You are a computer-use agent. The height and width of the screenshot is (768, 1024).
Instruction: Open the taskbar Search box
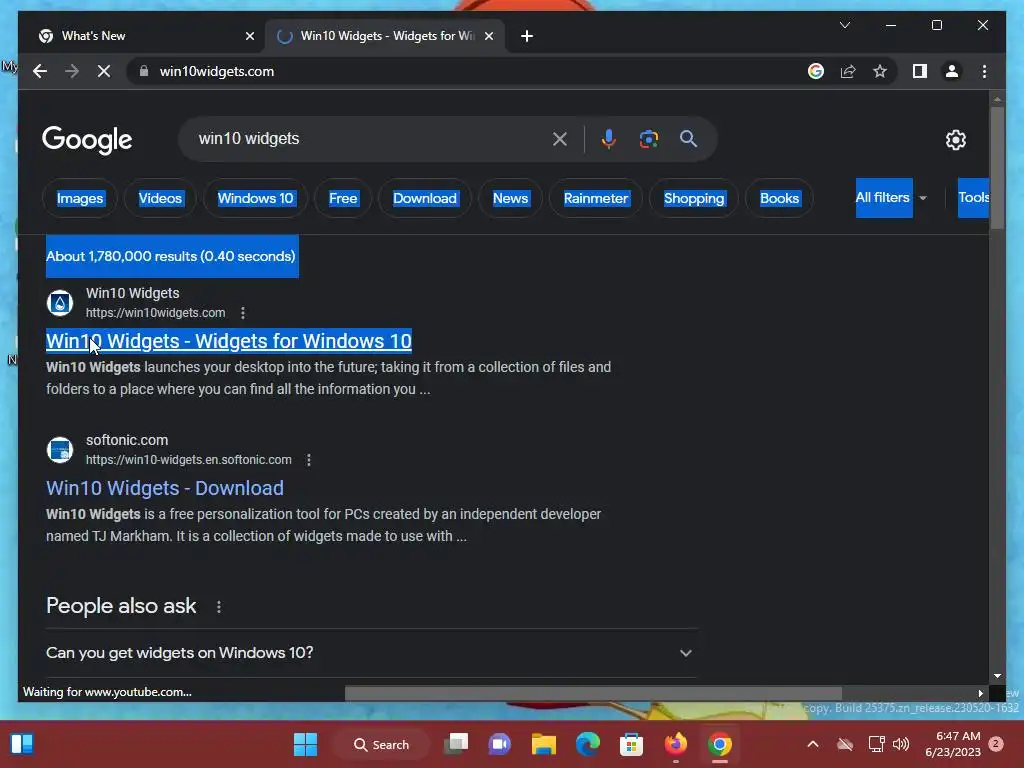[381, 744]
